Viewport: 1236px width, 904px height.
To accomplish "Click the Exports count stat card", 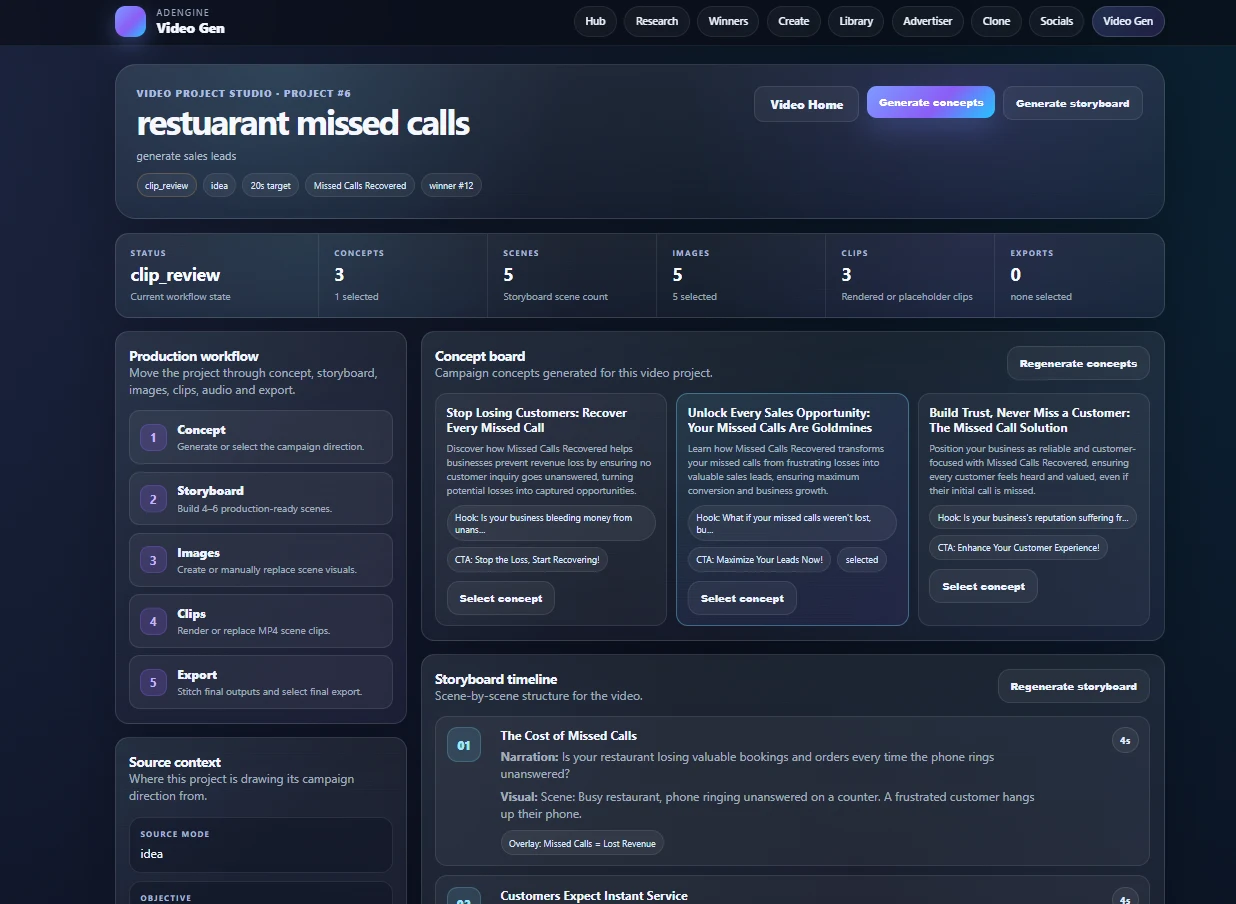I will click(1079, 275).
